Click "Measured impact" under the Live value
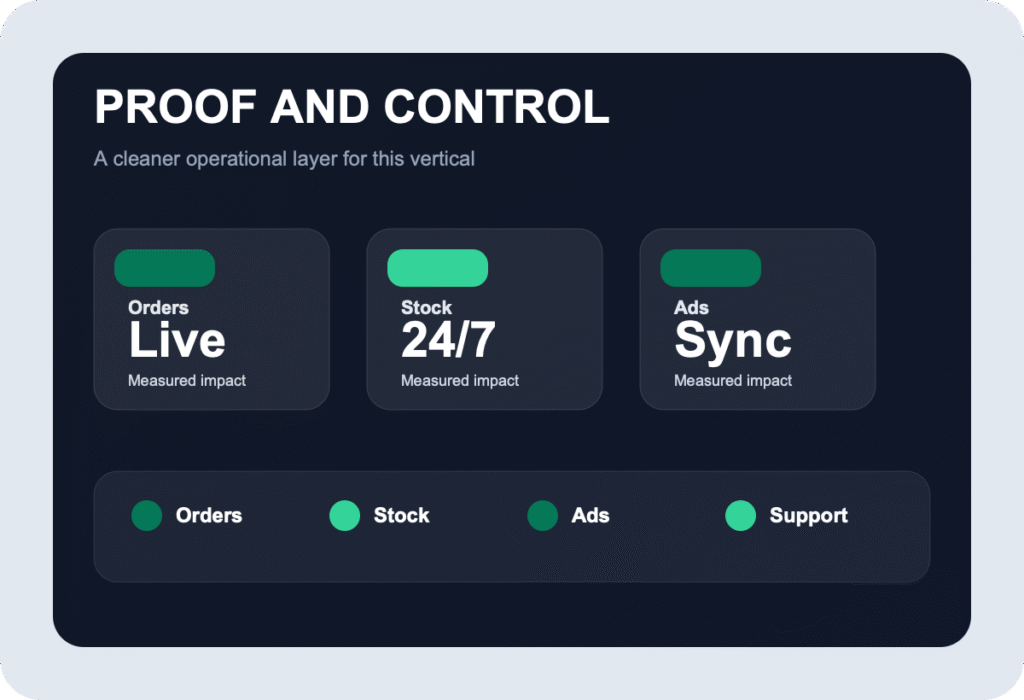Screen dimensions: 1024x700 (187, 381)
